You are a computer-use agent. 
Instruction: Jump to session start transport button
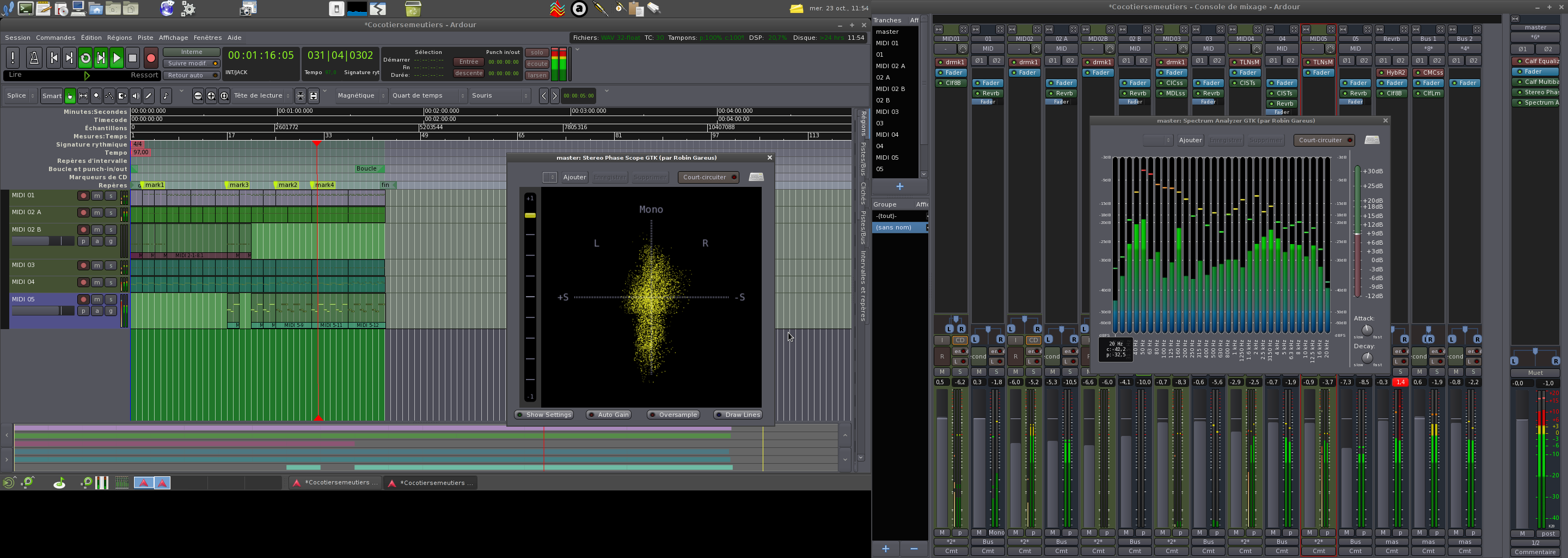53,58
